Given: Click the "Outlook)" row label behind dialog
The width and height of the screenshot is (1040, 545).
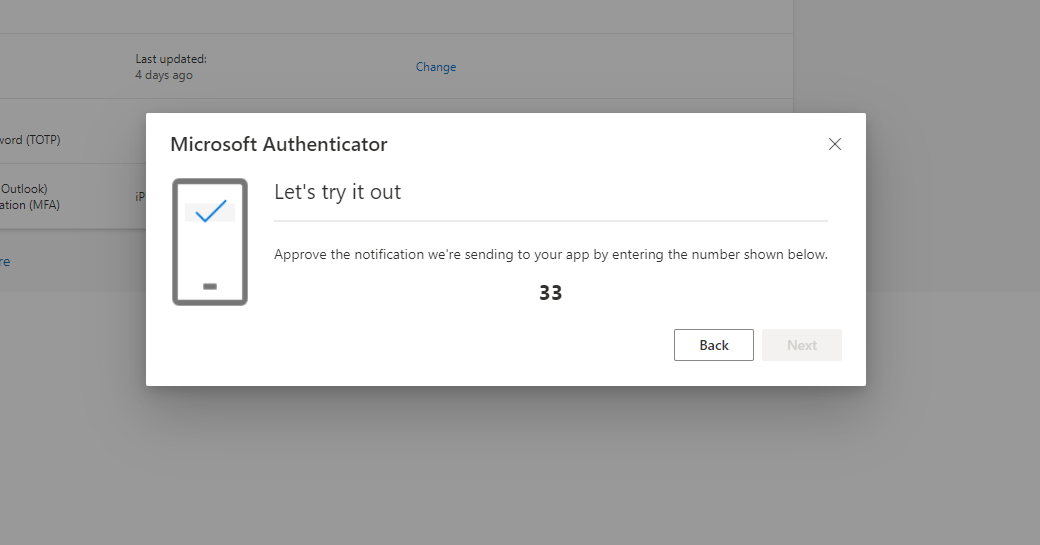Looking at the screenshot, I should [x=24, y=188].
